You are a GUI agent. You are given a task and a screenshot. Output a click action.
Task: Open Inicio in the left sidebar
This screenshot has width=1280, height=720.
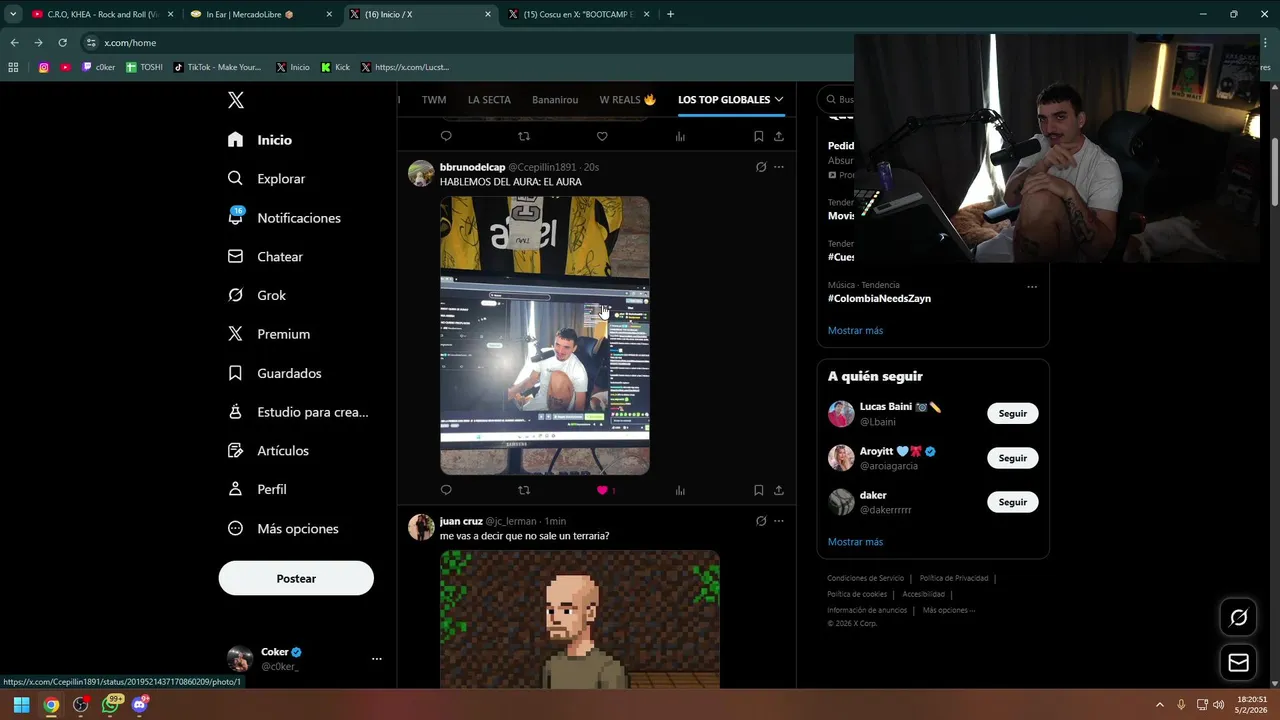[x=260, y=140]
